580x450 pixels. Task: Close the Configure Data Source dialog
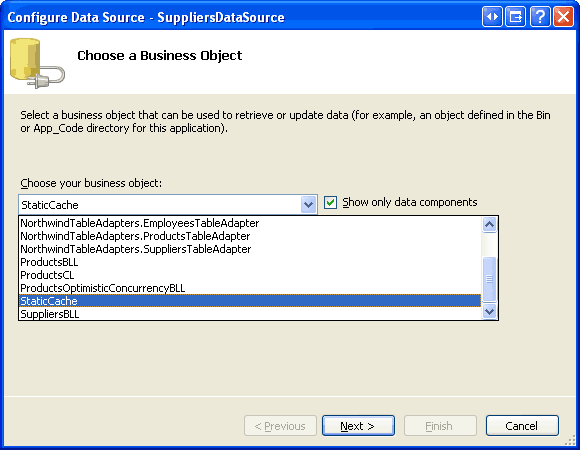point(563,17)
